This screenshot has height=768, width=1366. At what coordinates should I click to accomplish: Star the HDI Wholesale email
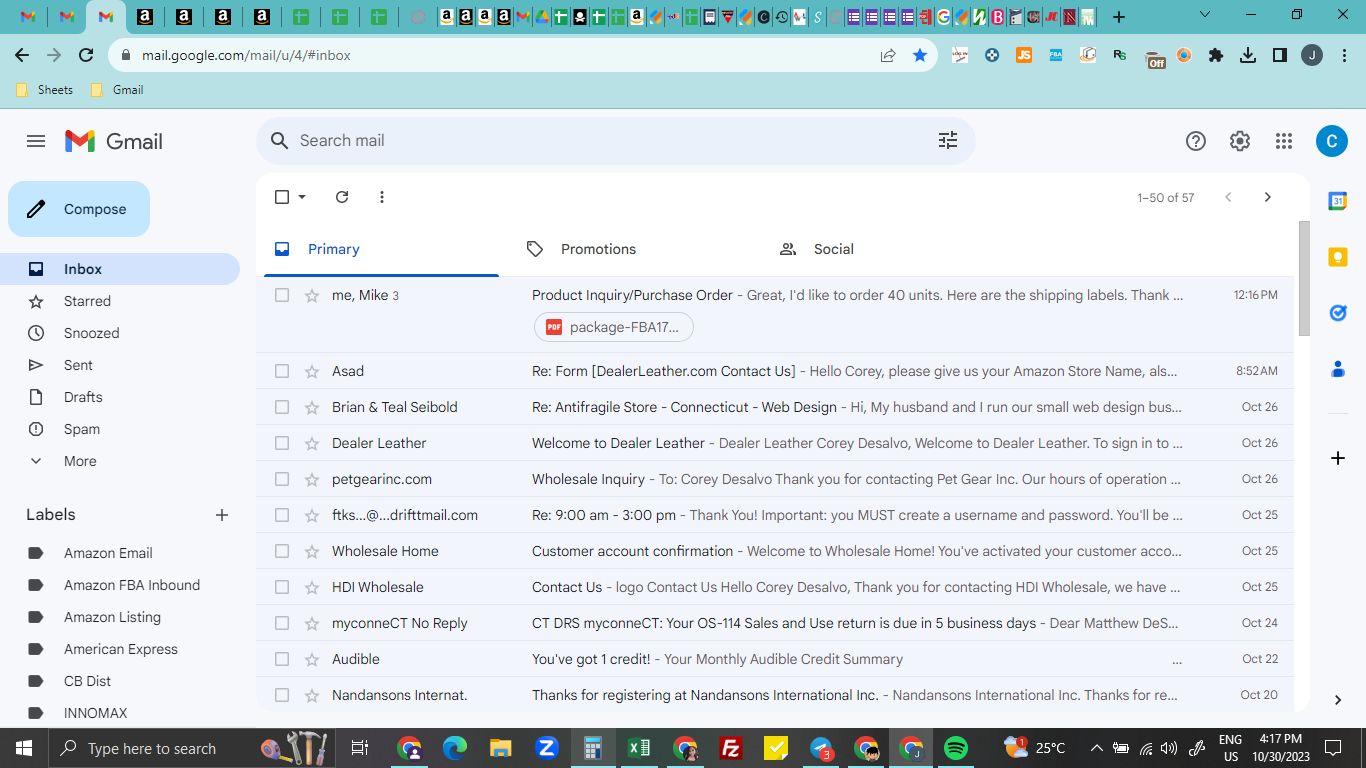coord(312,587)
